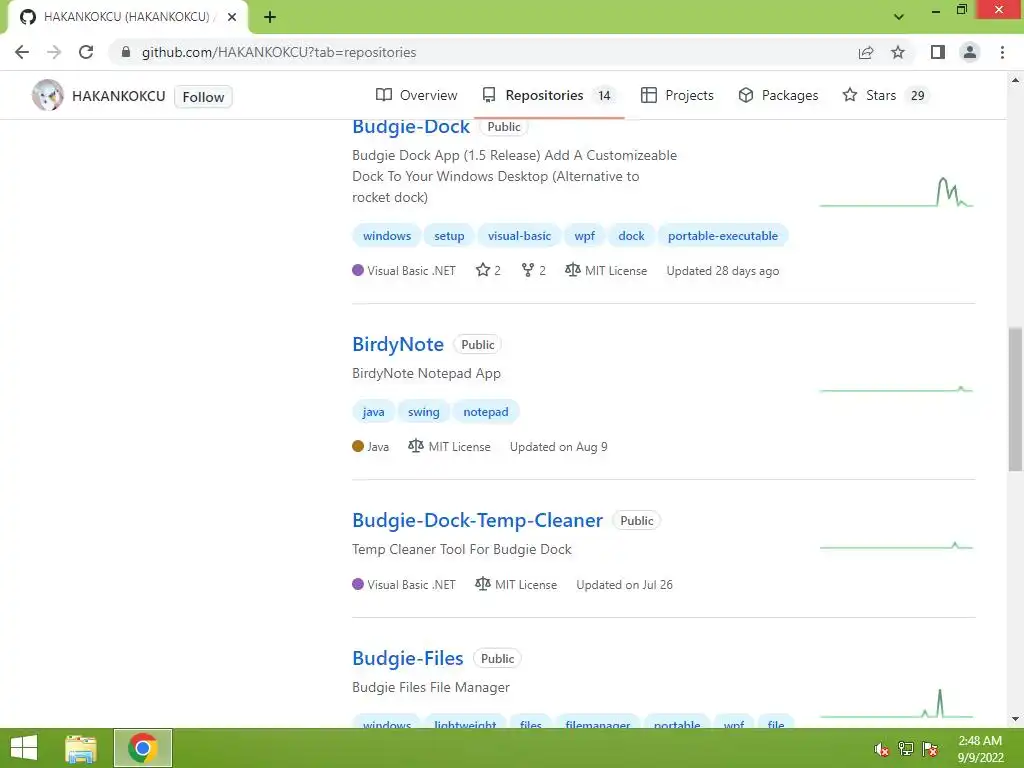Screen dimensions: 1024x768
Task: Click "Updated on Jul 26" text
Action: click(x=624, y=584)
